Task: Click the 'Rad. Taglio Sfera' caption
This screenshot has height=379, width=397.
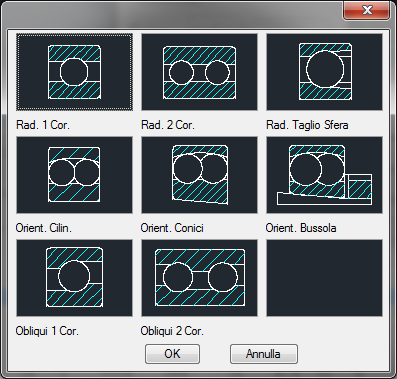Action: pos(307,125)
